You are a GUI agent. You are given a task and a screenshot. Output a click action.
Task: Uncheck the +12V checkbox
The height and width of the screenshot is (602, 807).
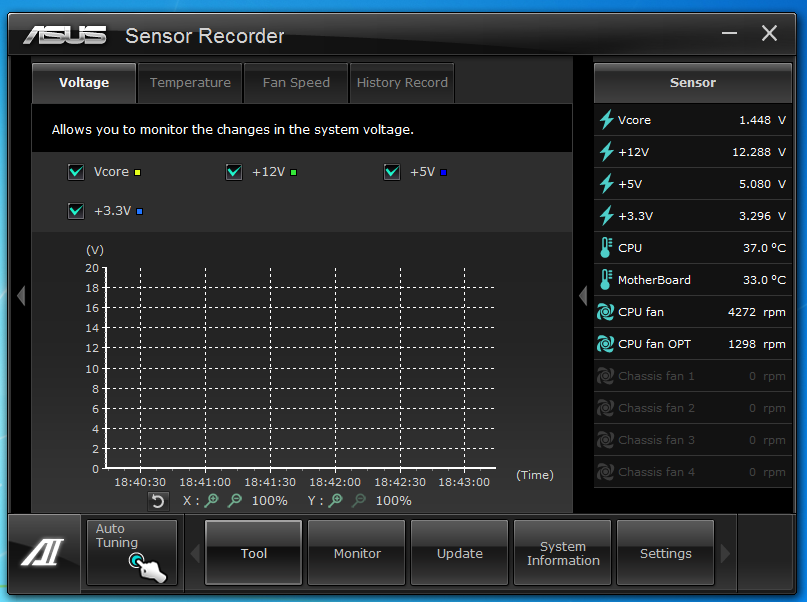tap(234, 171)
